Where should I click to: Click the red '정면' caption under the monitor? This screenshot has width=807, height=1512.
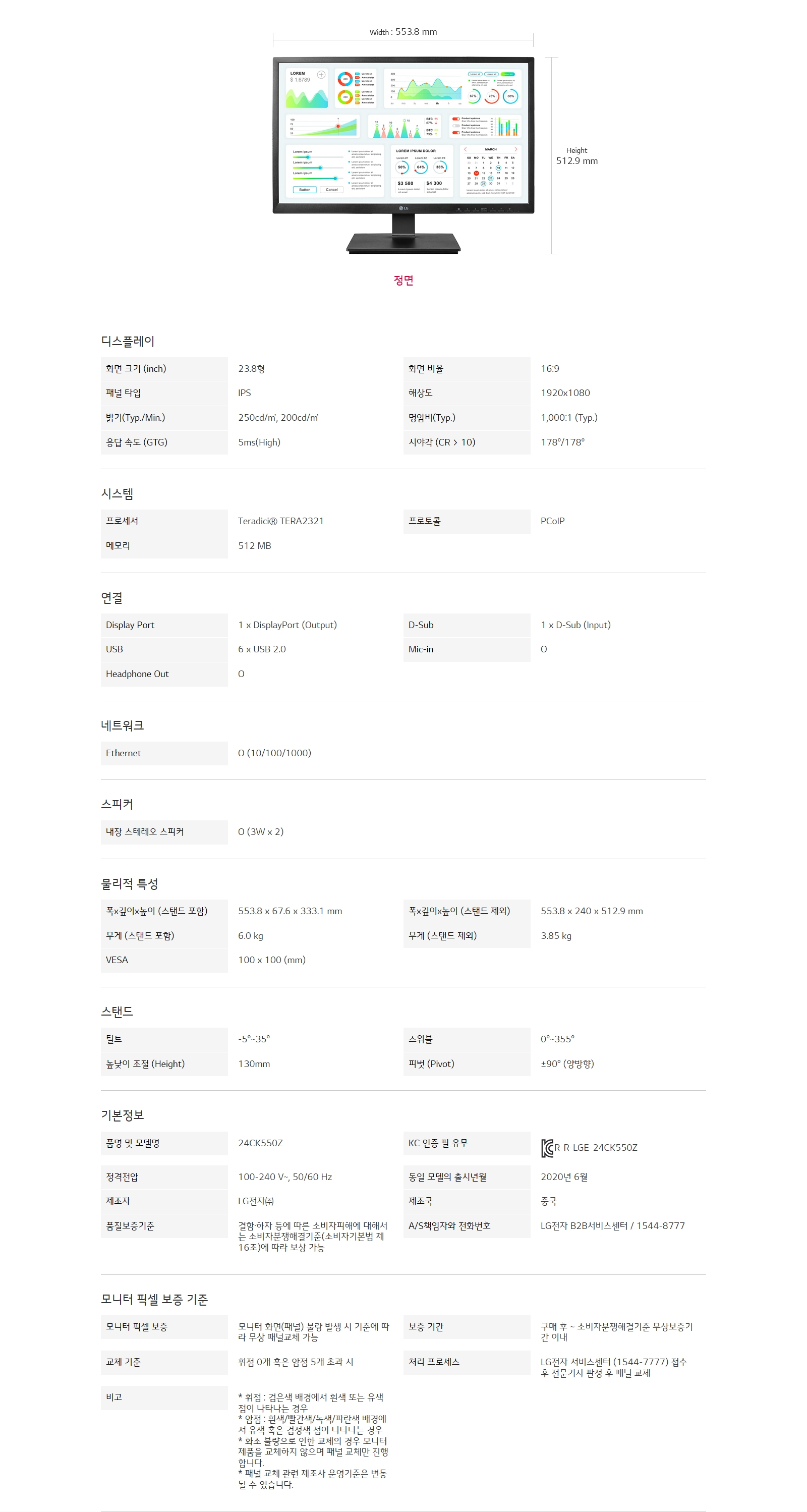click(404, 281)
